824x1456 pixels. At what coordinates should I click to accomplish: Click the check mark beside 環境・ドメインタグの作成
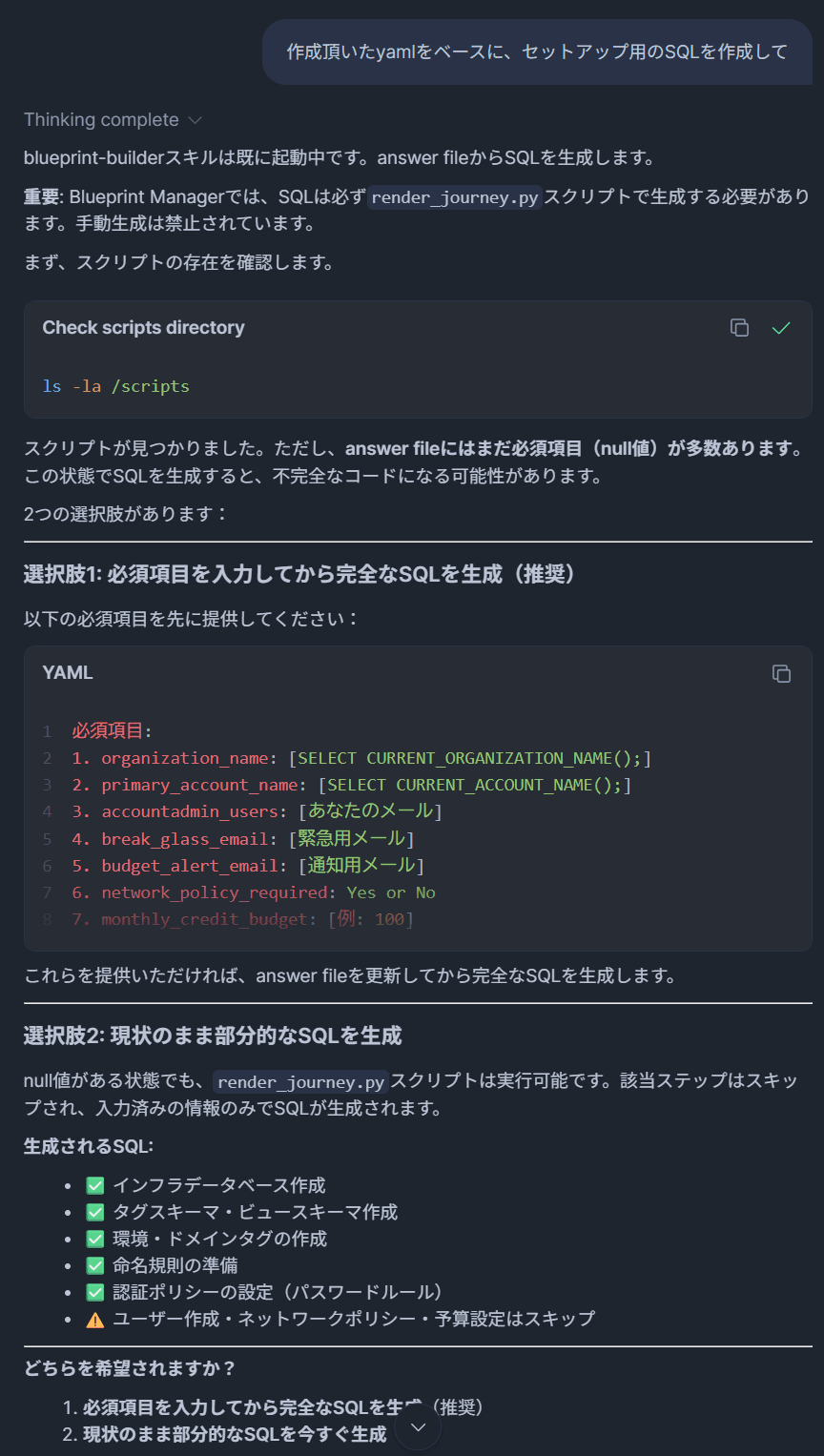(95, 1239)
